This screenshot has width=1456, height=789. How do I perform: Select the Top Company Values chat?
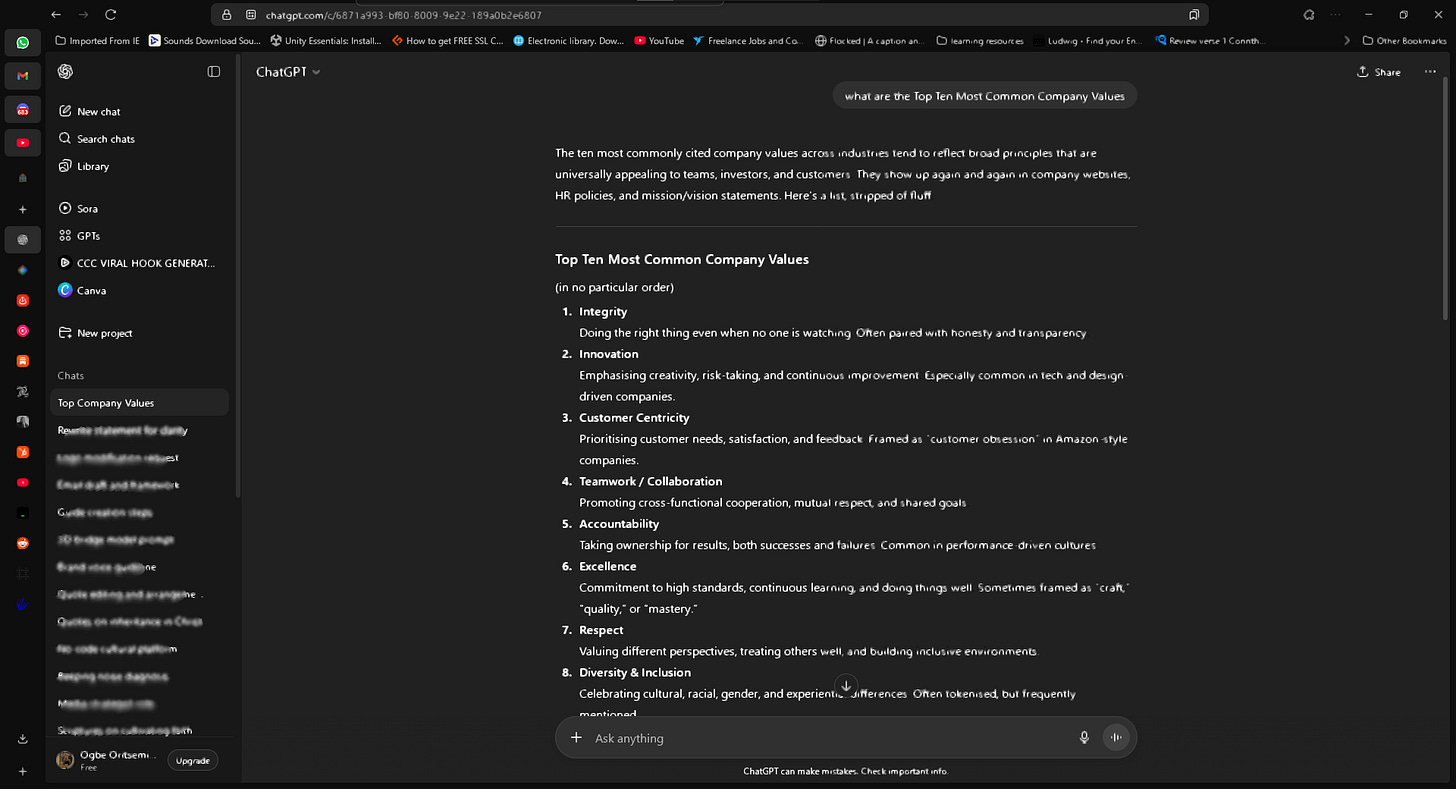click(140, 403)
